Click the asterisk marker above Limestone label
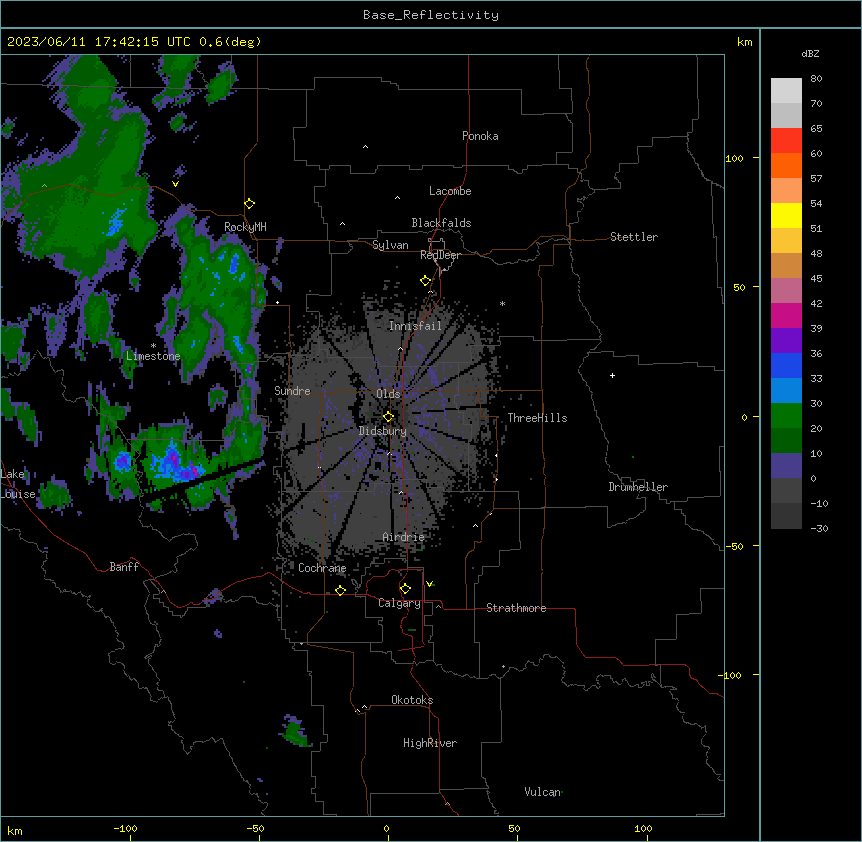Image resolution: width=862 pixels, height=842 pixels. tap(153, 346)
